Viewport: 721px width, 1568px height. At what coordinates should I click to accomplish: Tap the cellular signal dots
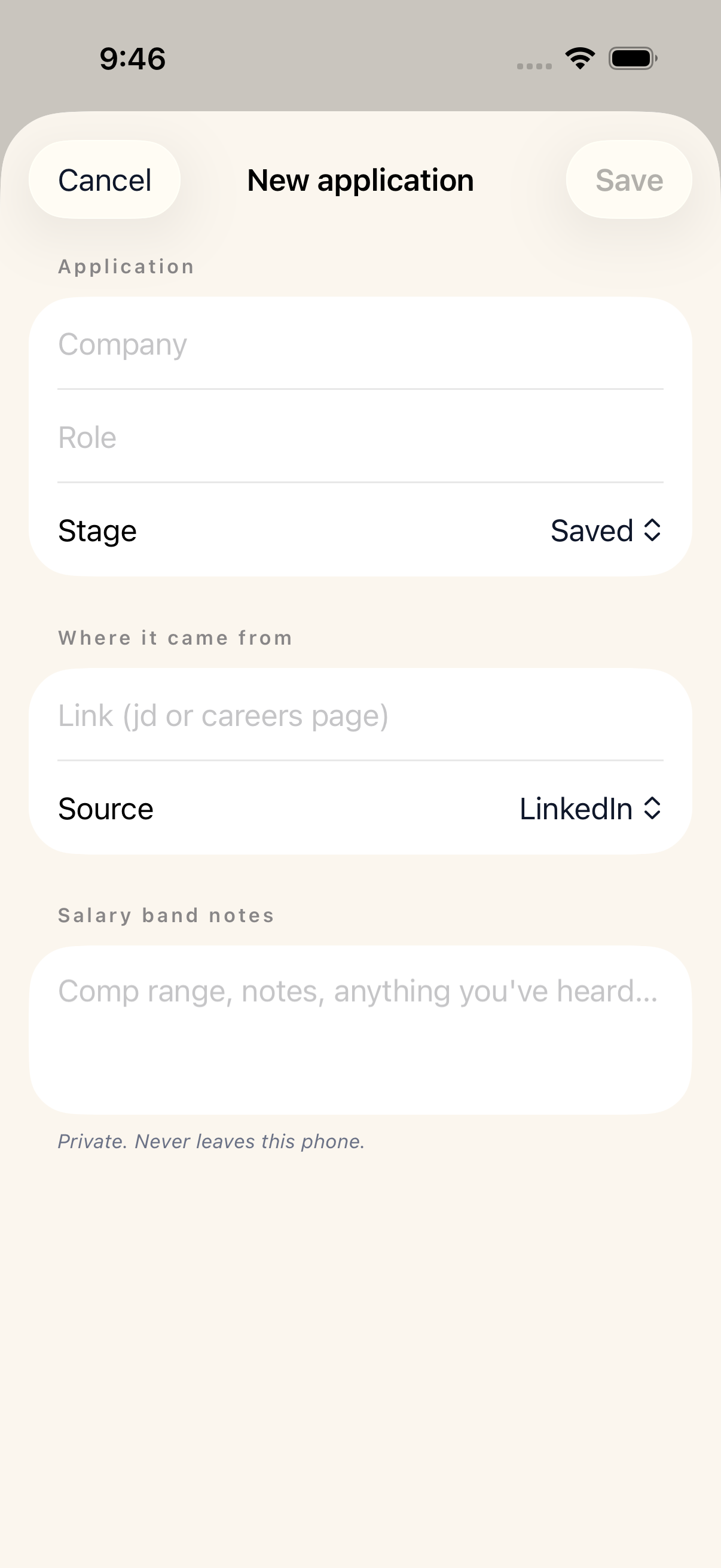[534, 66]
